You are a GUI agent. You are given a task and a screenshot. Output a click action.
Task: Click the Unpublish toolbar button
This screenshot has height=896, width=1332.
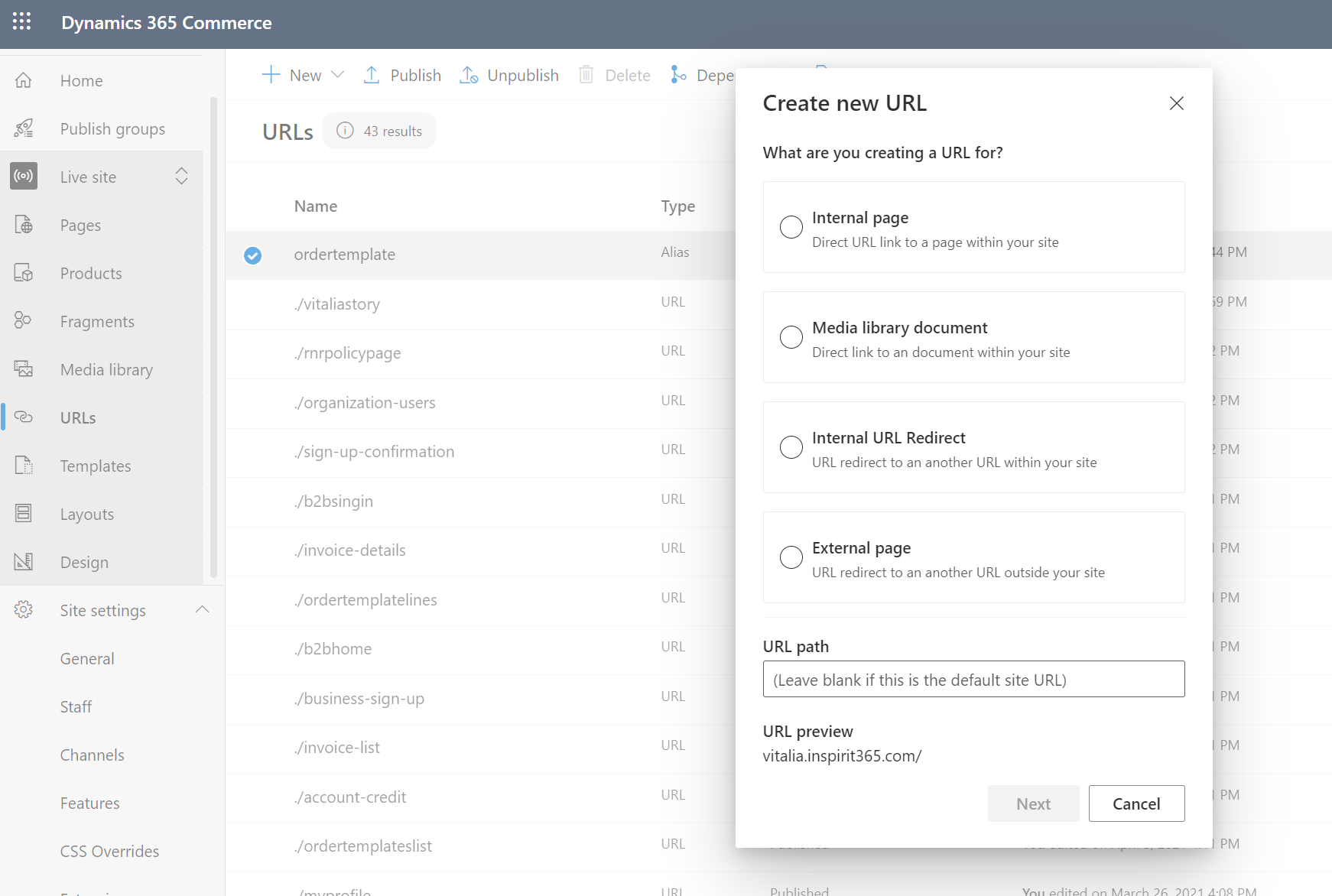pos(509,75)
